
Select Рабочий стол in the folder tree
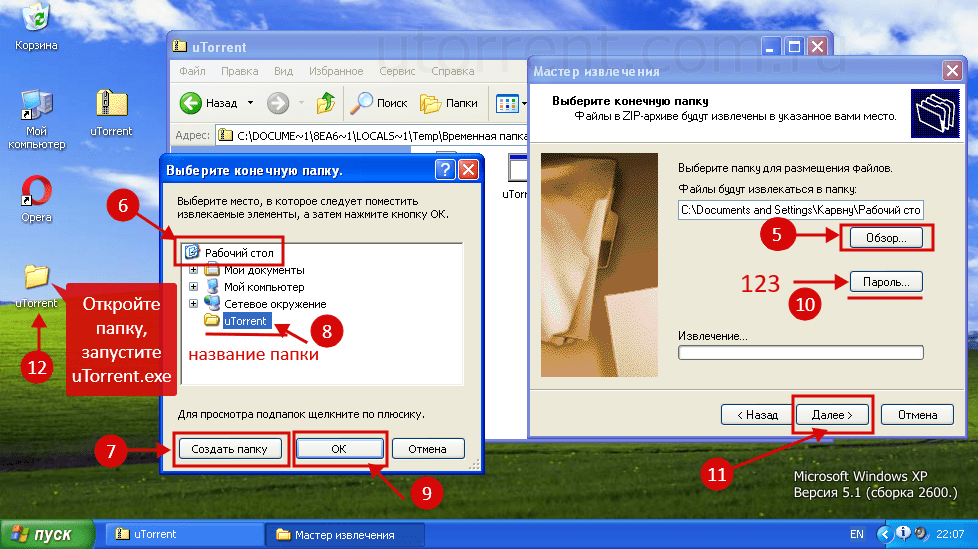click(239, 253)
